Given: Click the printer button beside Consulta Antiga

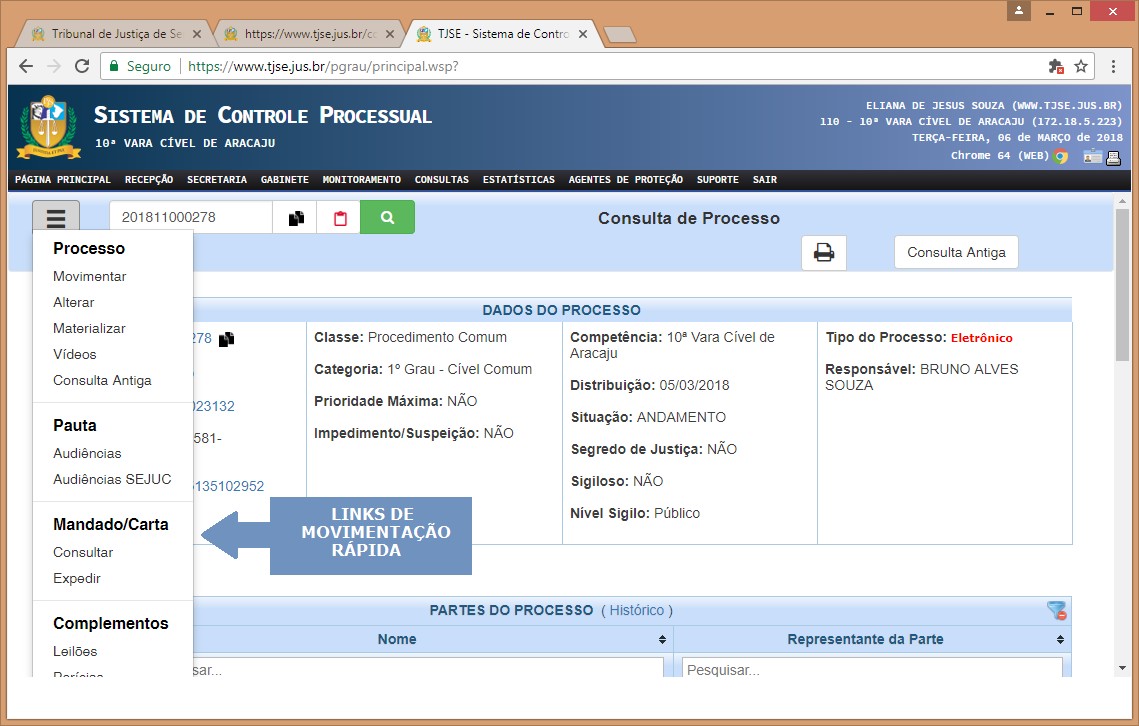Looking at the screenshot, I should coord(823,253).
